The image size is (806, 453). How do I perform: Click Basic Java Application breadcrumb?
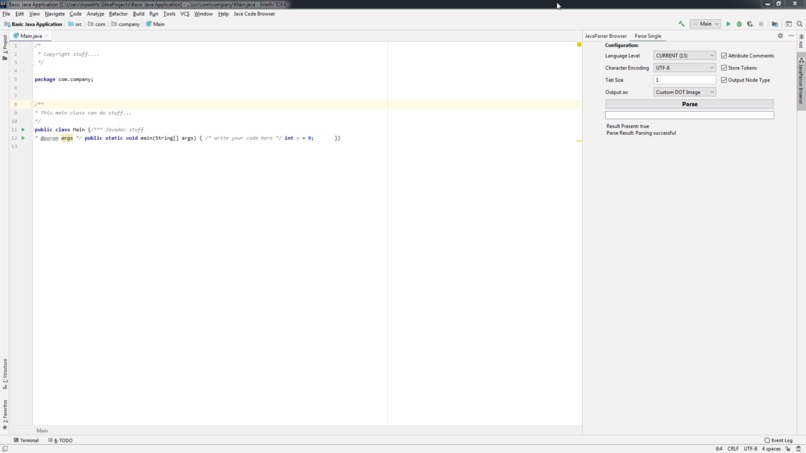point(33,24)
